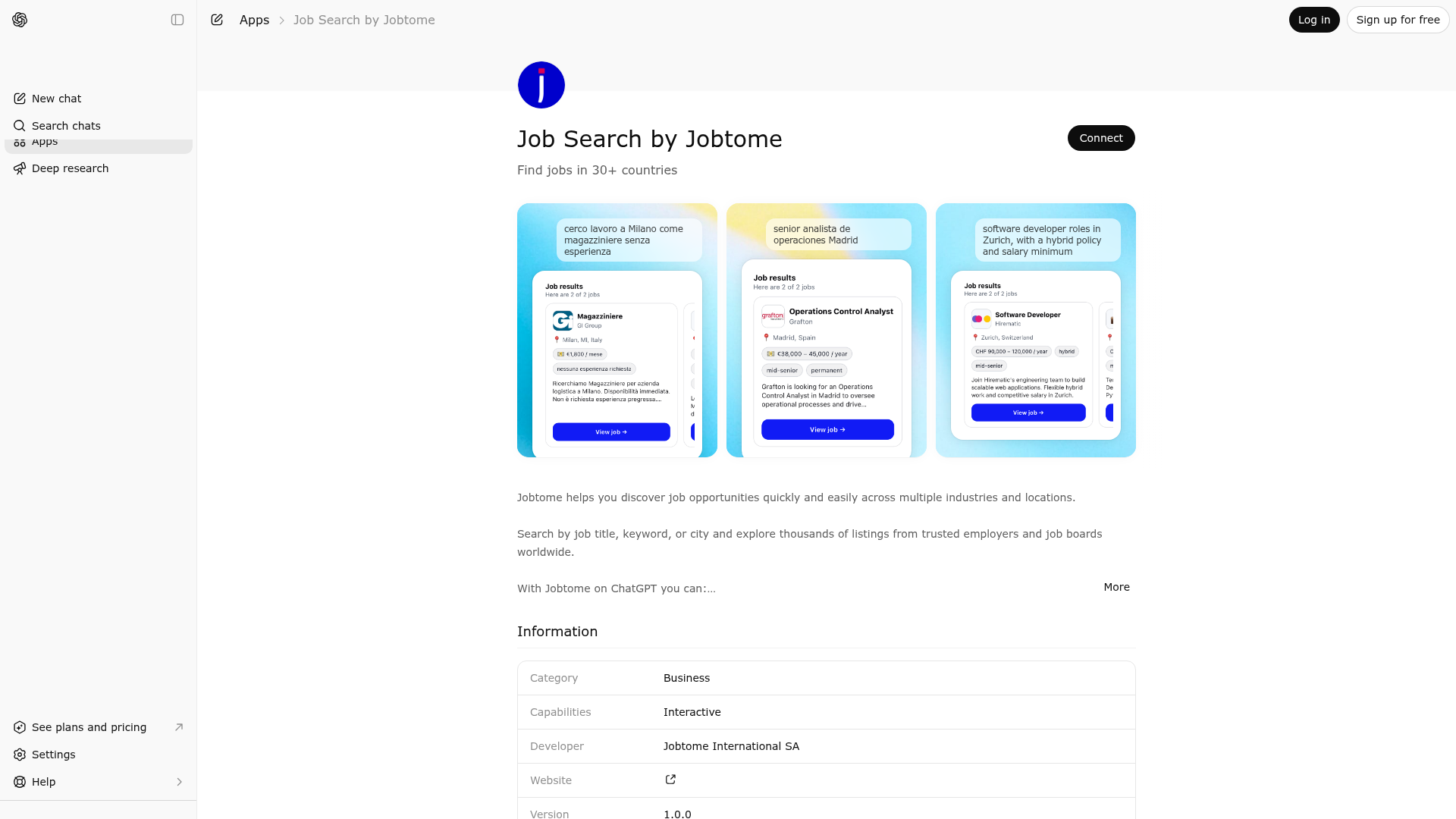Open Deep research via the telescope icon
The width and height of the screenshot is (1456, 819).
(x=20, y=168)
